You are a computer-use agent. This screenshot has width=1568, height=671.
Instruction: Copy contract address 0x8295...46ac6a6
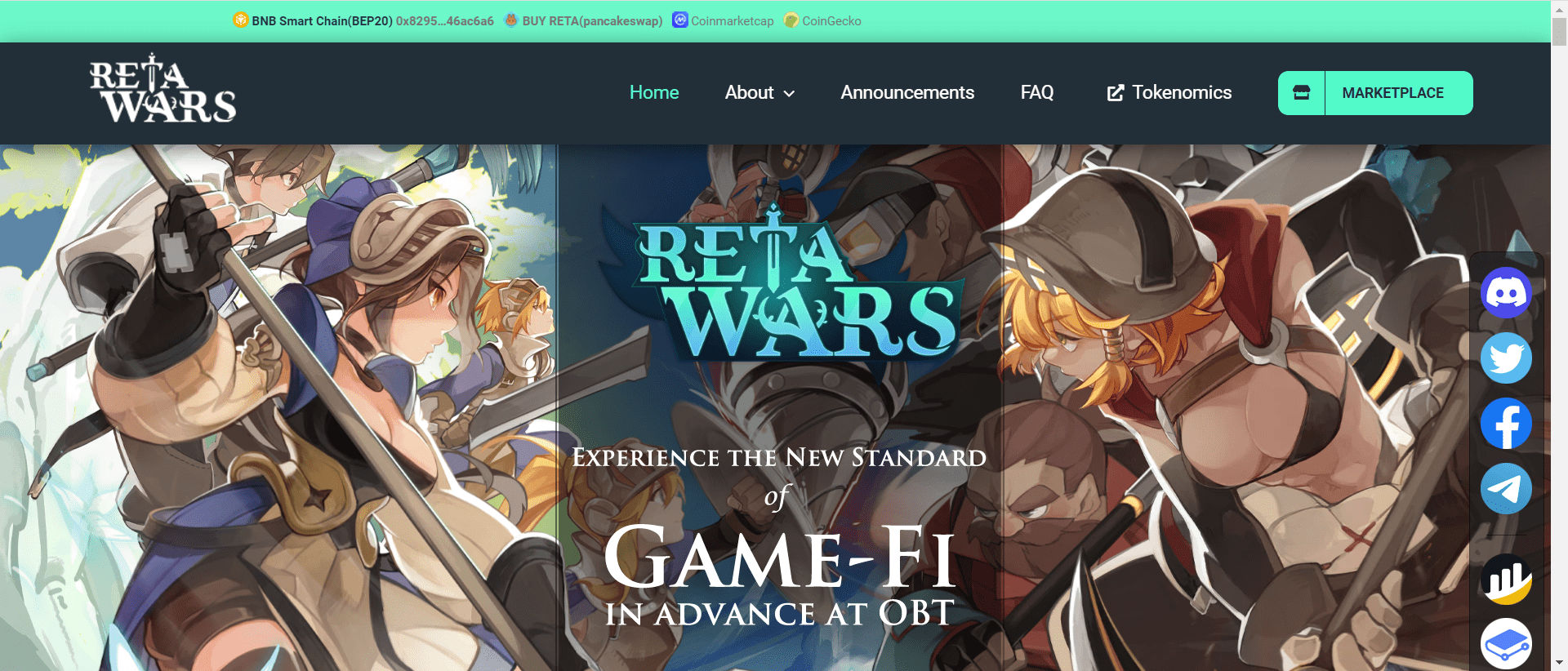[x=445, y=21]
